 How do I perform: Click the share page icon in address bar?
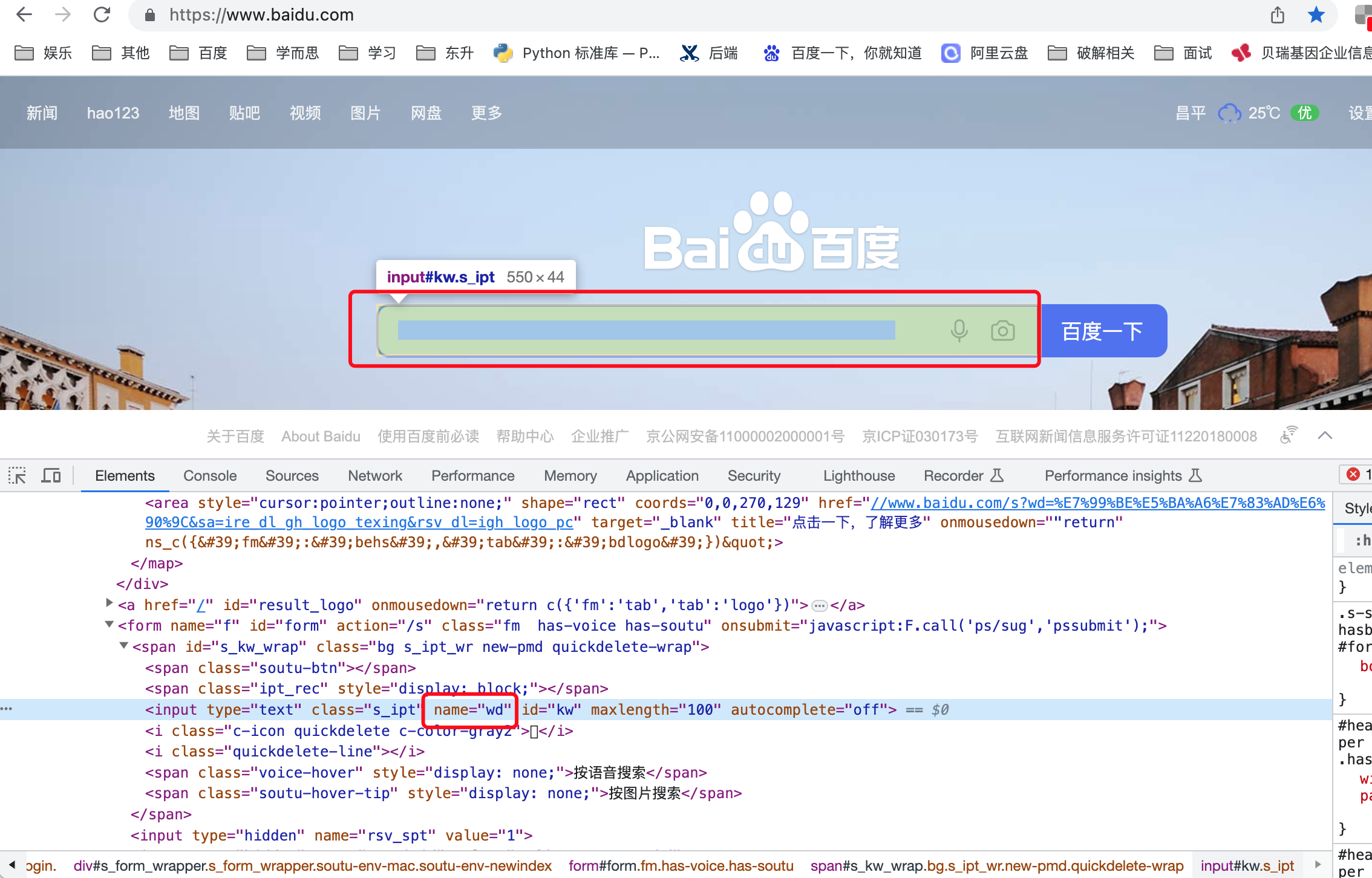(x=1277, y=15)
